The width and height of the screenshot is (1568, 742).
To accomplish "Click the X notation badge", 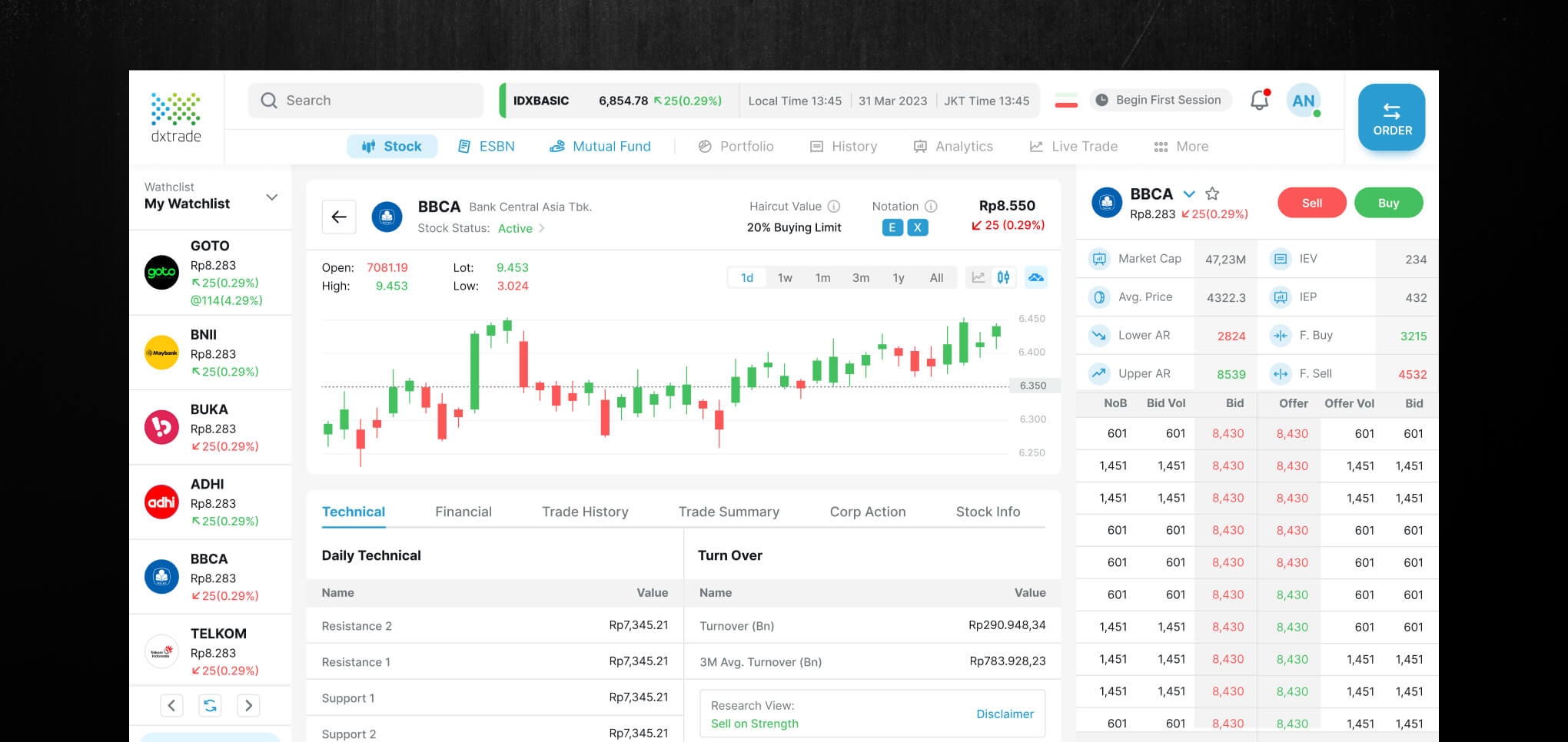I will 918,227.
